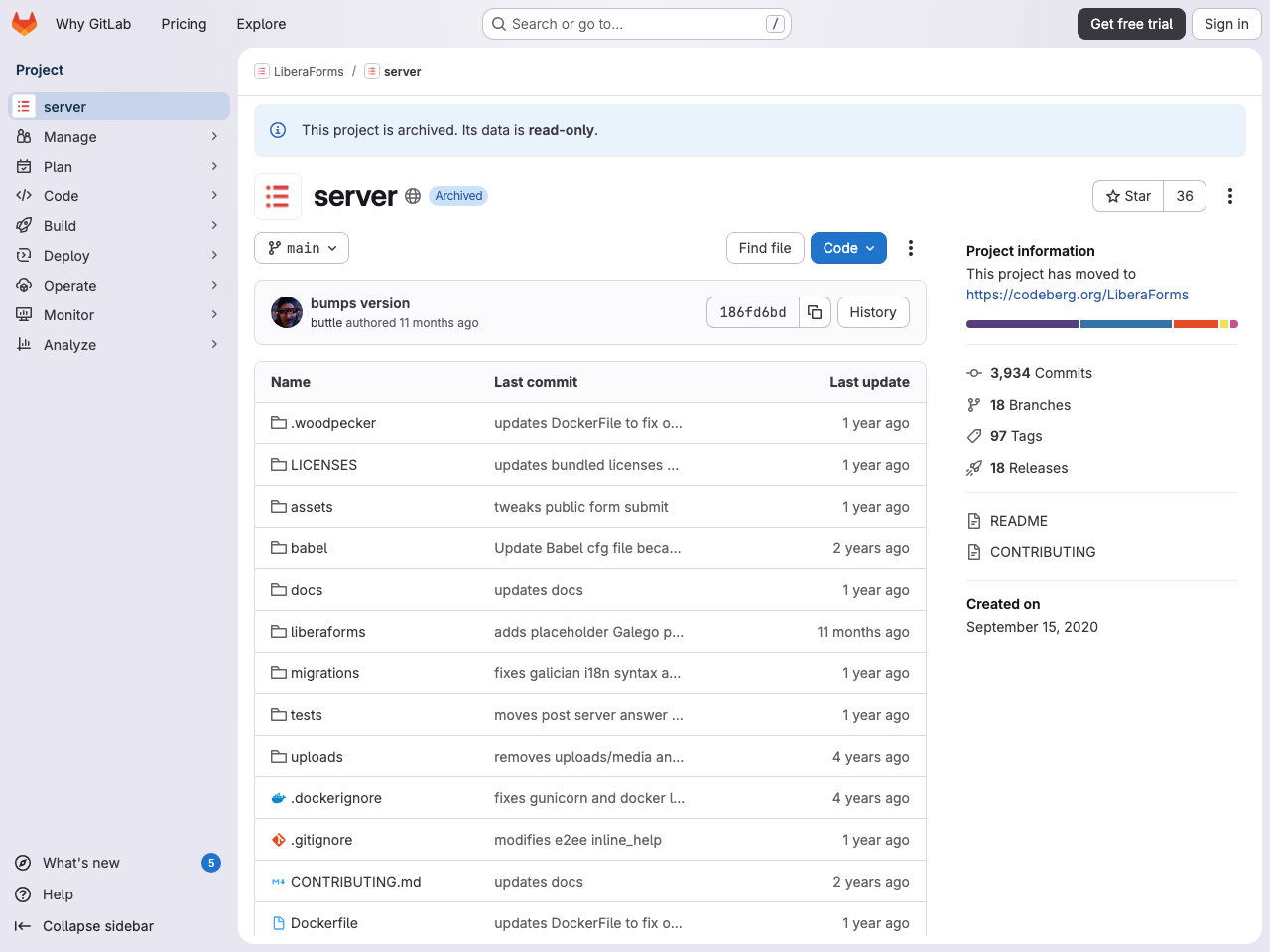Click the info icon in the archived banner
The width and height of the screenshot is (1270, 952).
pos(277,130)
